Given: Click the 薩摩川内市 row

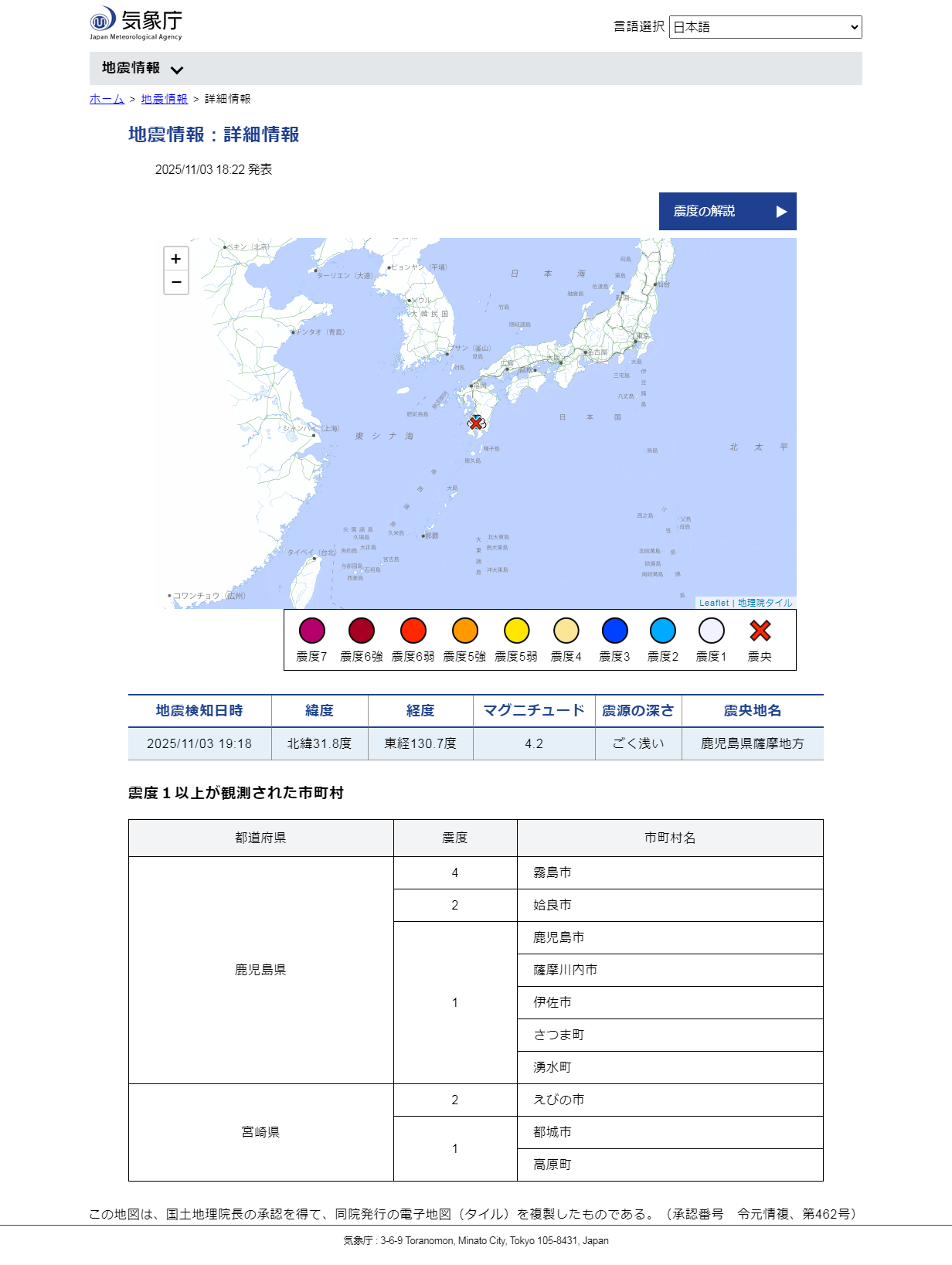Looking at the screenshot, I should (670, 970).
